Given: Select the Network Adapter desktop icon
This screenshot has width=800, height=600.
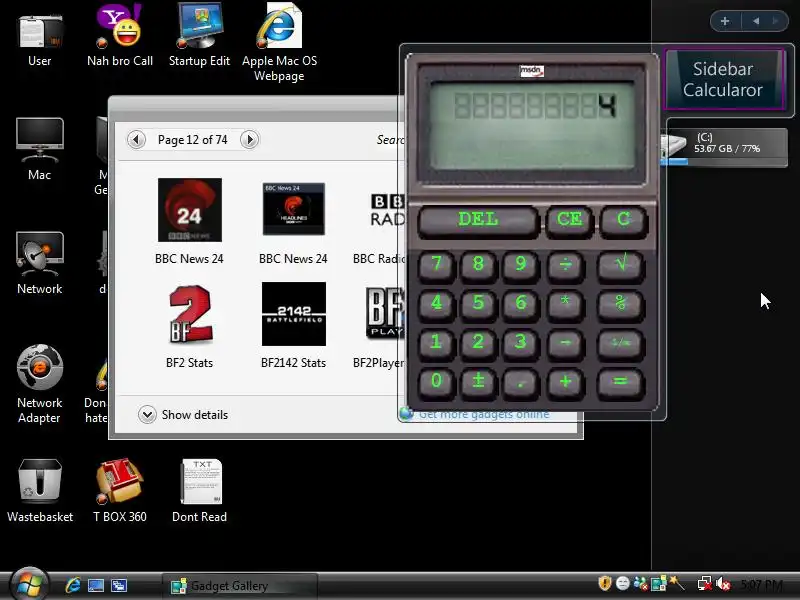Looking at the screenshot, I should pyautogui.click(x=40, y=385).
